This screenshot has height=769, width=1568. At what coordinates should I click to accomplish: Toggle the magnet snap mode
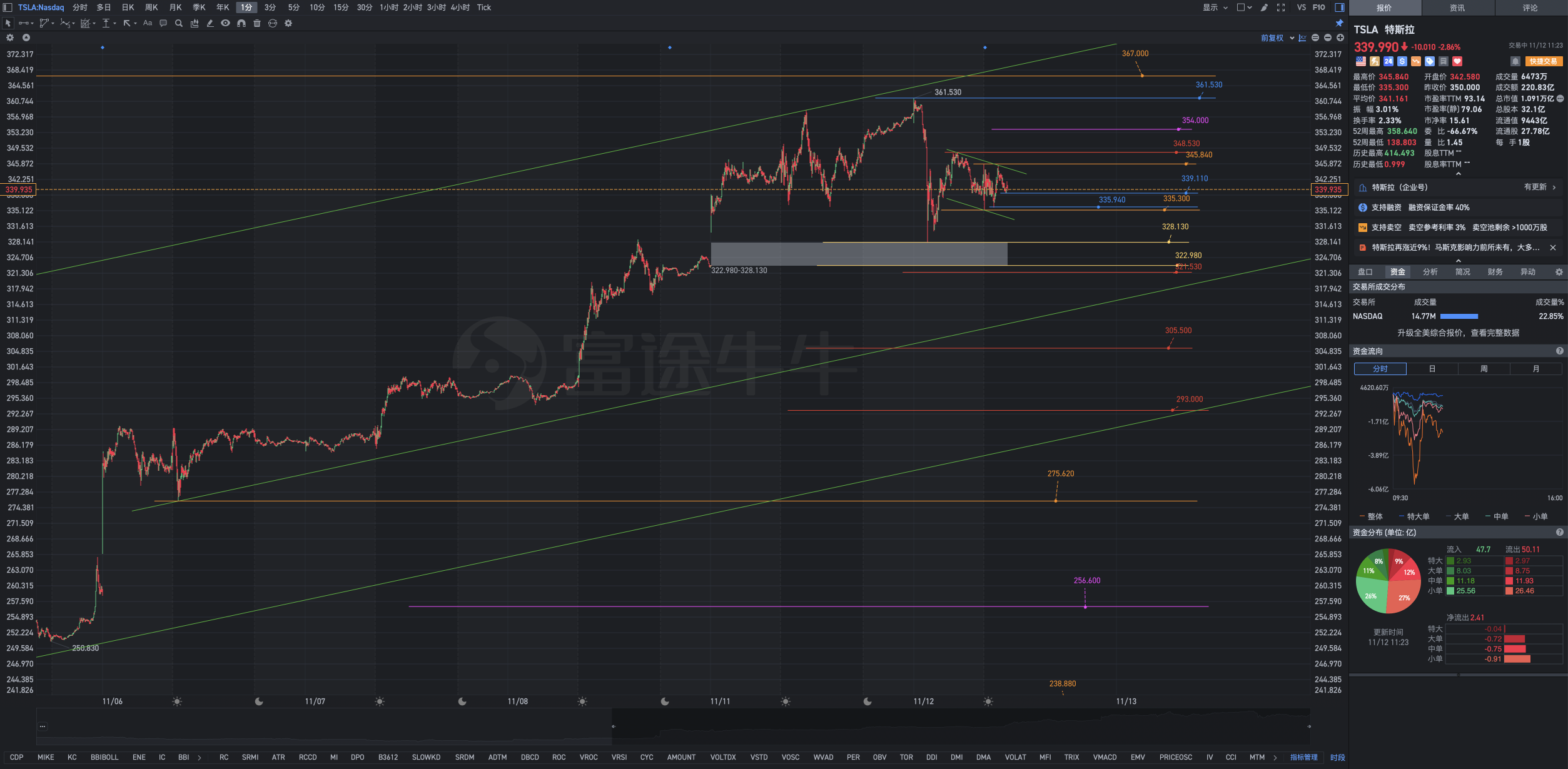pos(241,23)
